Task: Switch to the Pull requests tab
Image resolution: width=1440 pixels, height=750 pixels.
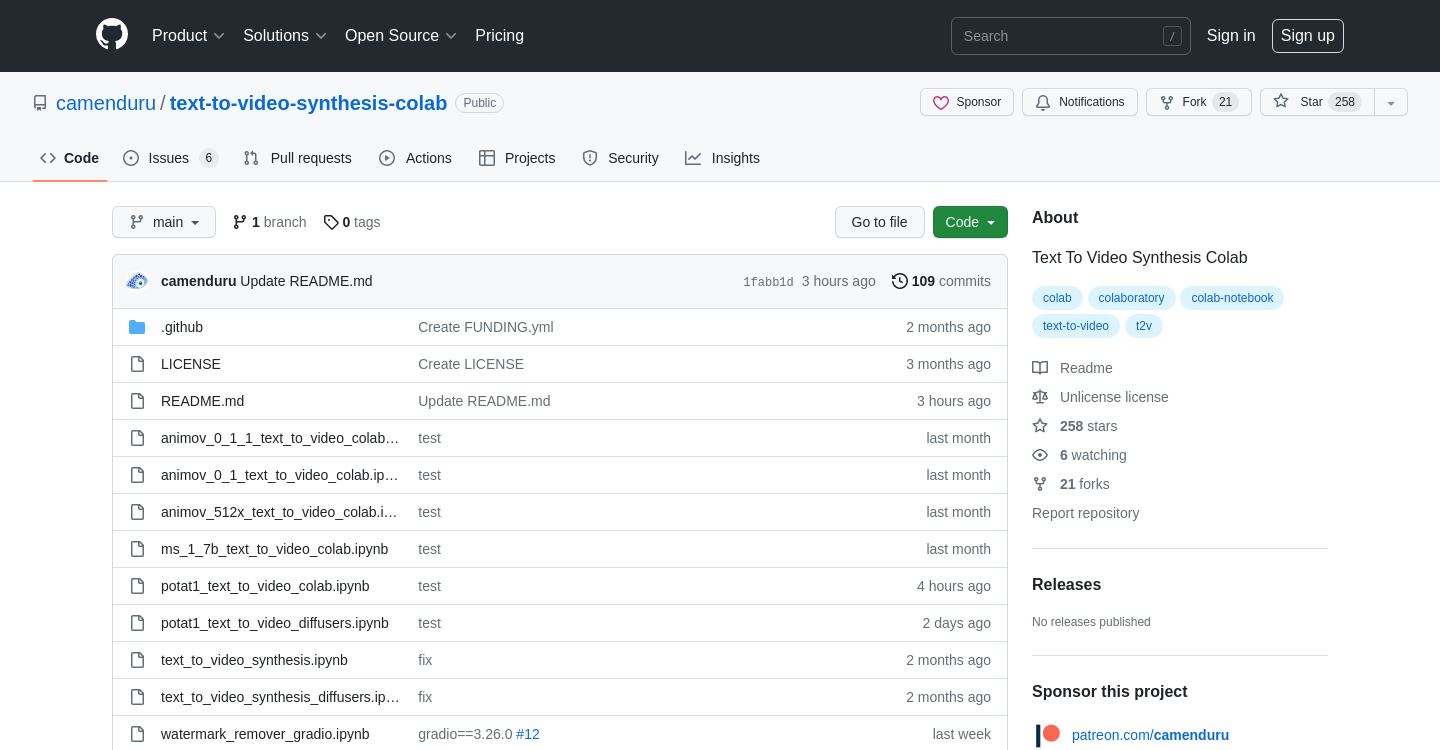Action: click(297, 158)
